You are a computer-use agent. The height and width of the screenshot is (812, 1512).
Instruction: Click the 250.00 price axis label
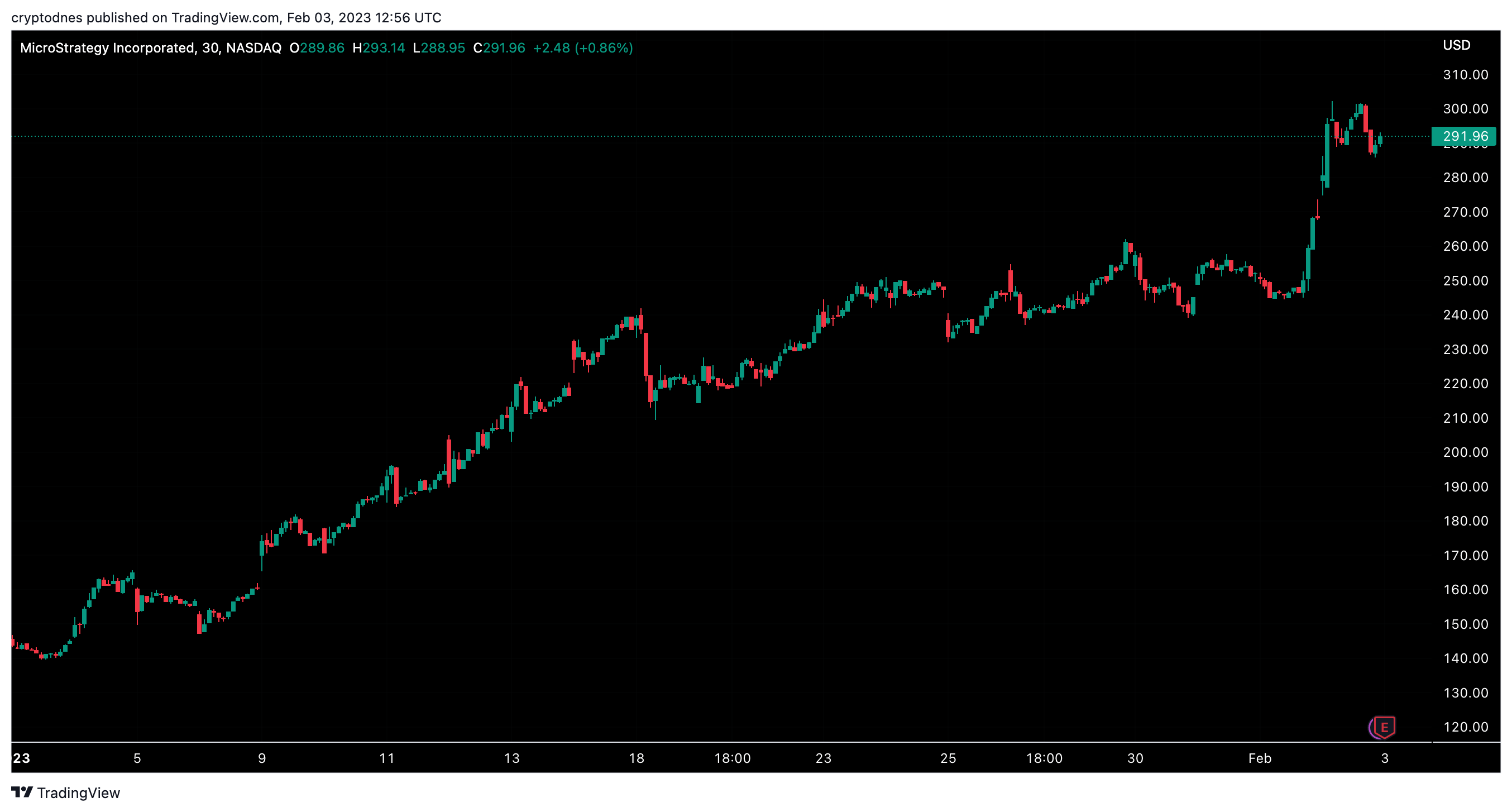pos(1466,281)
